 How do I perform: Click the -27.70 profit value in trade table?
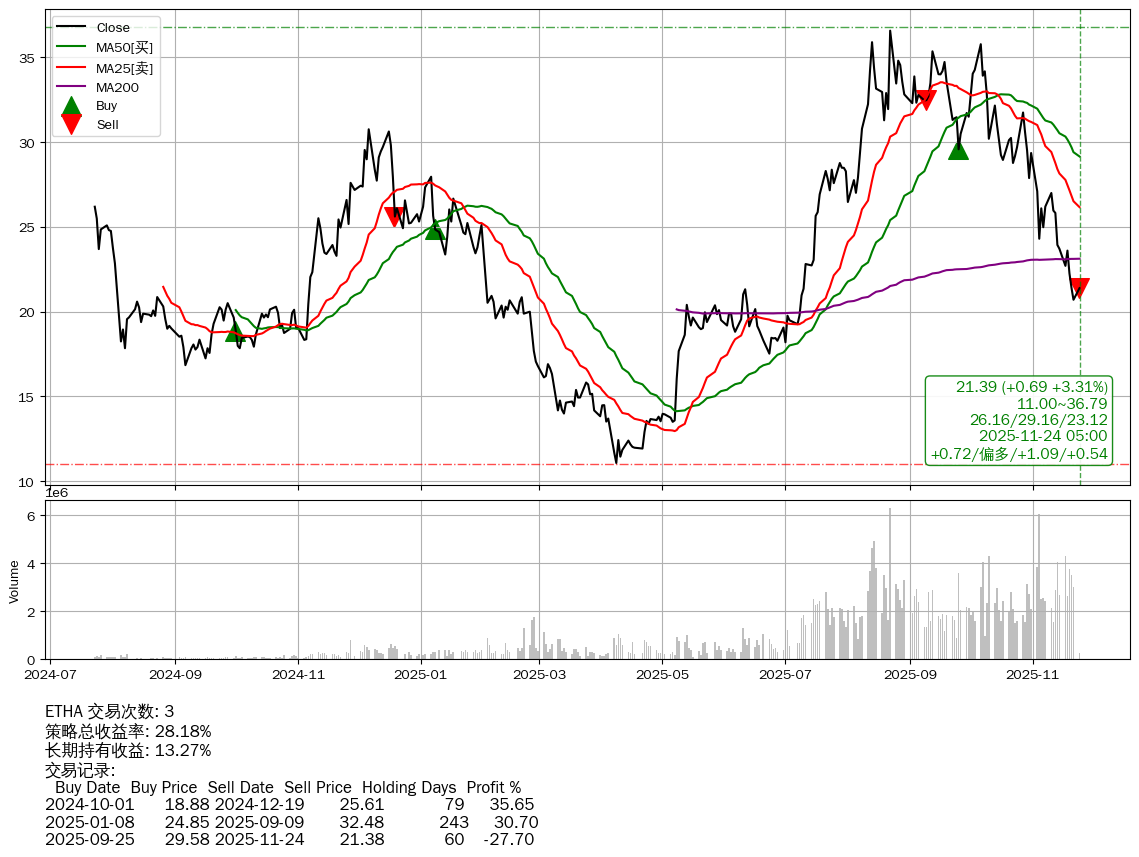tap(508, 839)
